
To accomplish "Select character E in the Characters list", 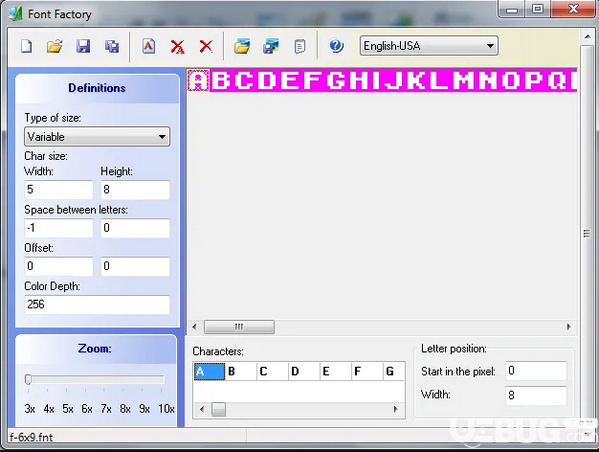I will point(336,371).
